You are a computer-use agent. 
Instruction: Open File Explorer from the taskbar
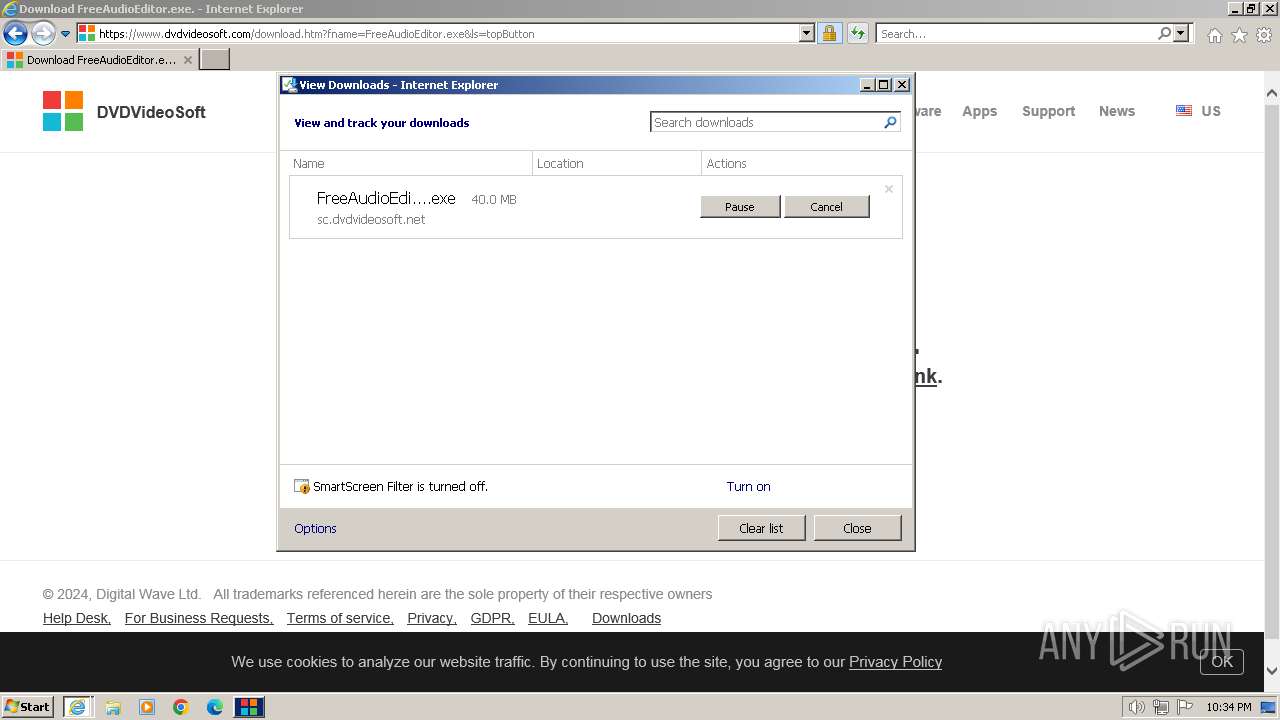point(113,707)
